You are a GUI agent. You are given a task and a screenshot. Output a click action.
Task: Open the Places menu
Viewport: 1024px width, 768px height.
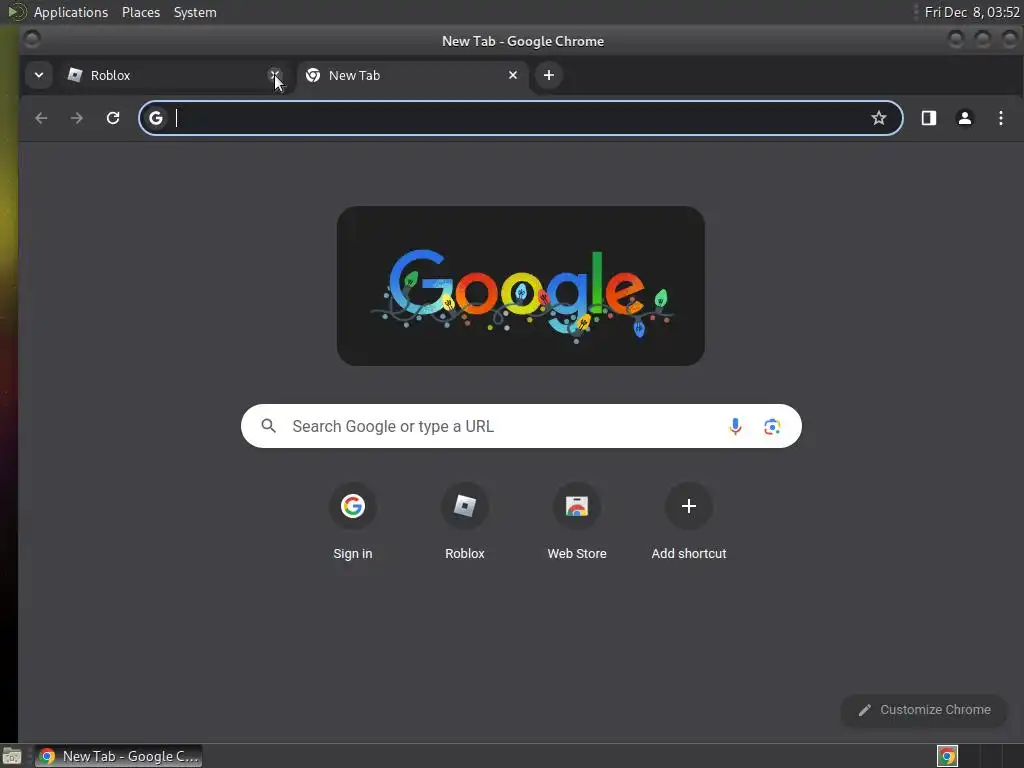pyautogui.click(x=140, y=12)
